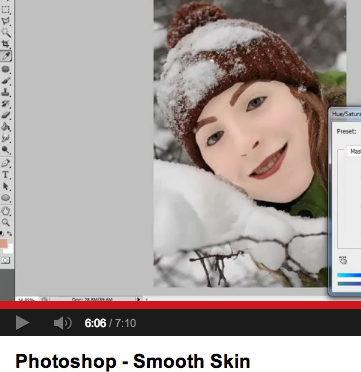
Task: Expand the status bar info arrow
Action: (138, 299)
